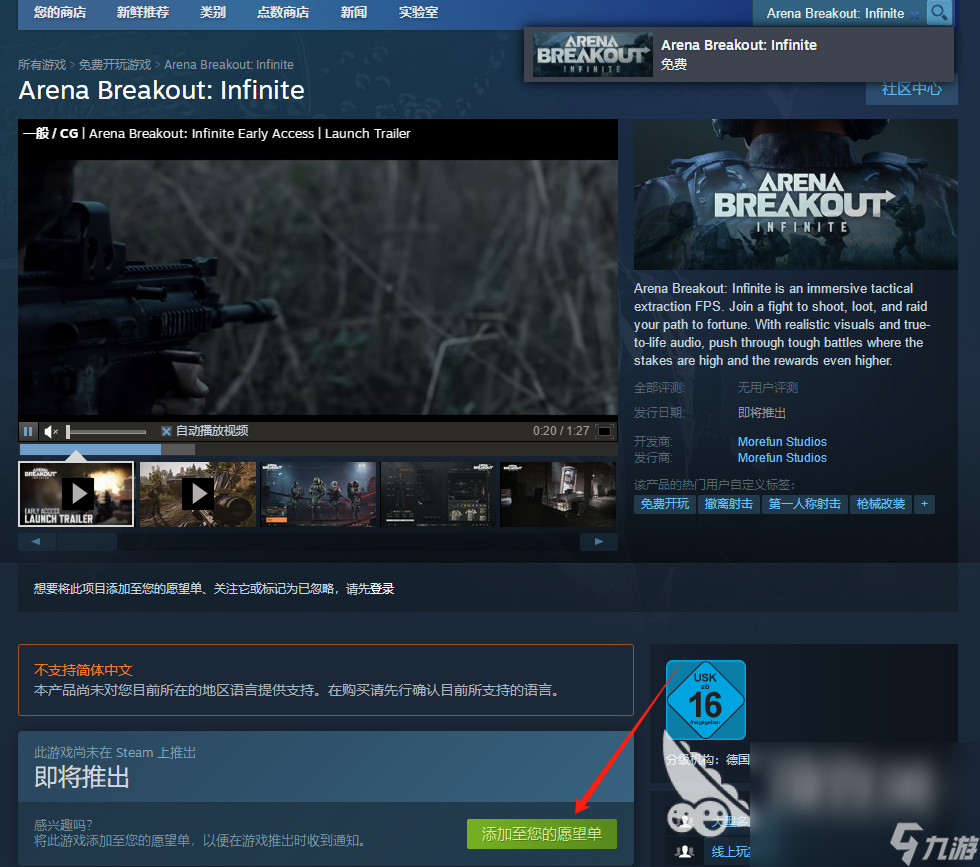Screen dimensions: 980x867
Task: Select the 撤离射击 tag
Action: coord(728,504)
